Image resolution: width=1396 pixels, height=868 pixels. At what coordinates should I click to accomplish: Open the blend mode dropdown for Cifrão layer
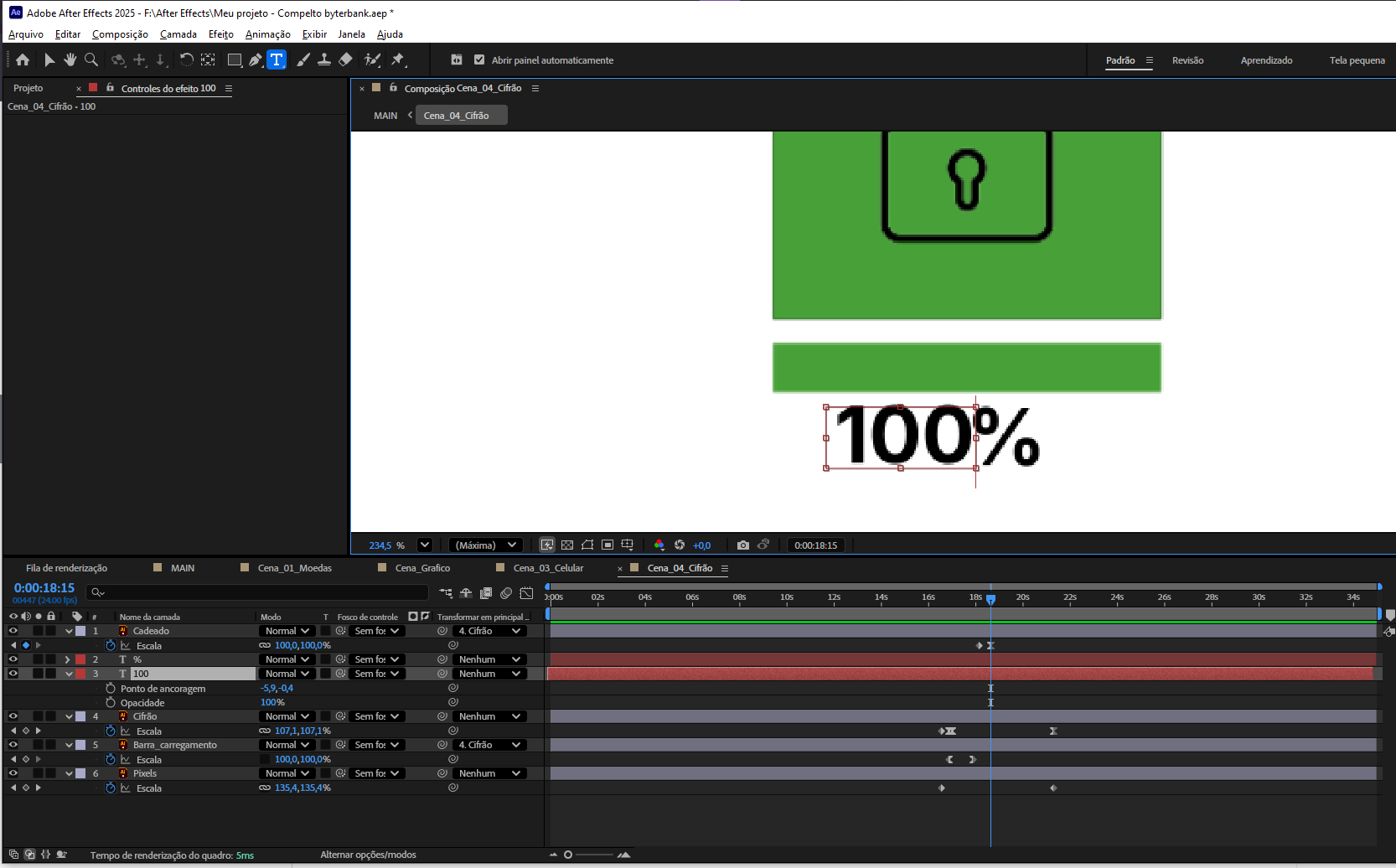(287, 716)
